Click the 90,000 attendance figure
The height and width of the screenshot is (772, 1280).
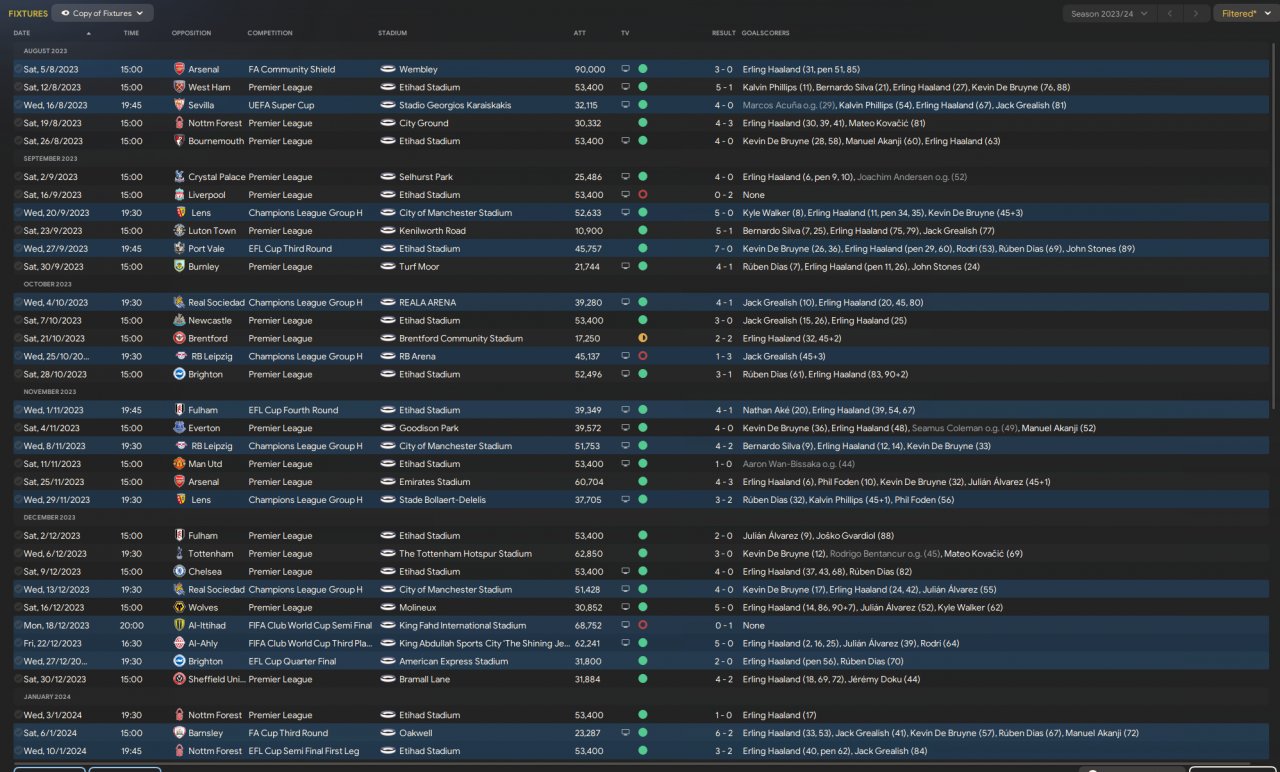(x=590, y=69)
